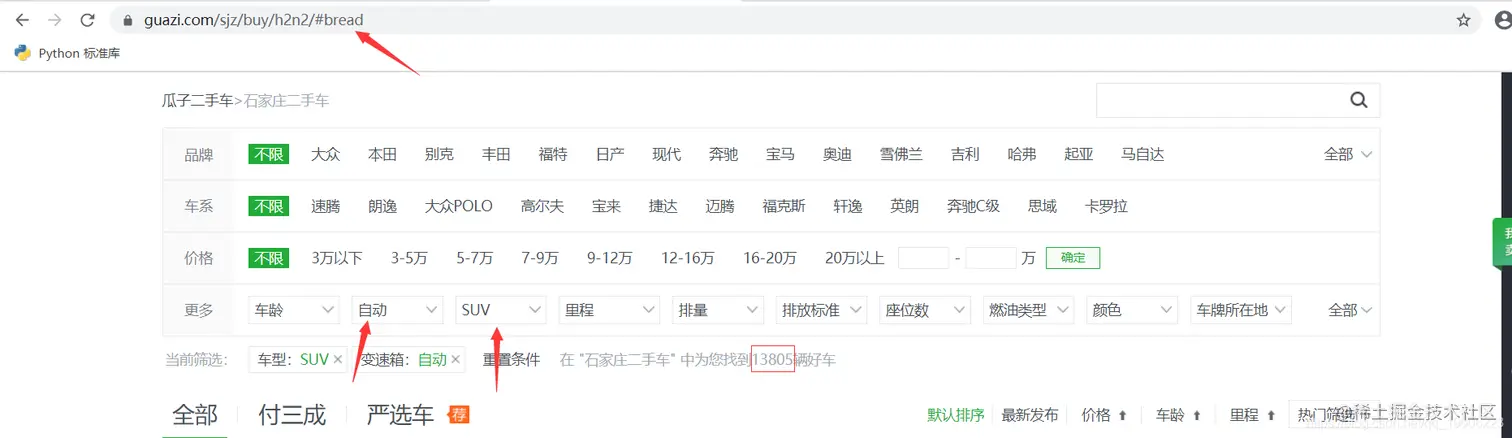The width and height of the screenshot is (1512, 438).
Task: Open the 燃油类型 dropdown
Action: pyautogui.click(x=1029, y=310)
